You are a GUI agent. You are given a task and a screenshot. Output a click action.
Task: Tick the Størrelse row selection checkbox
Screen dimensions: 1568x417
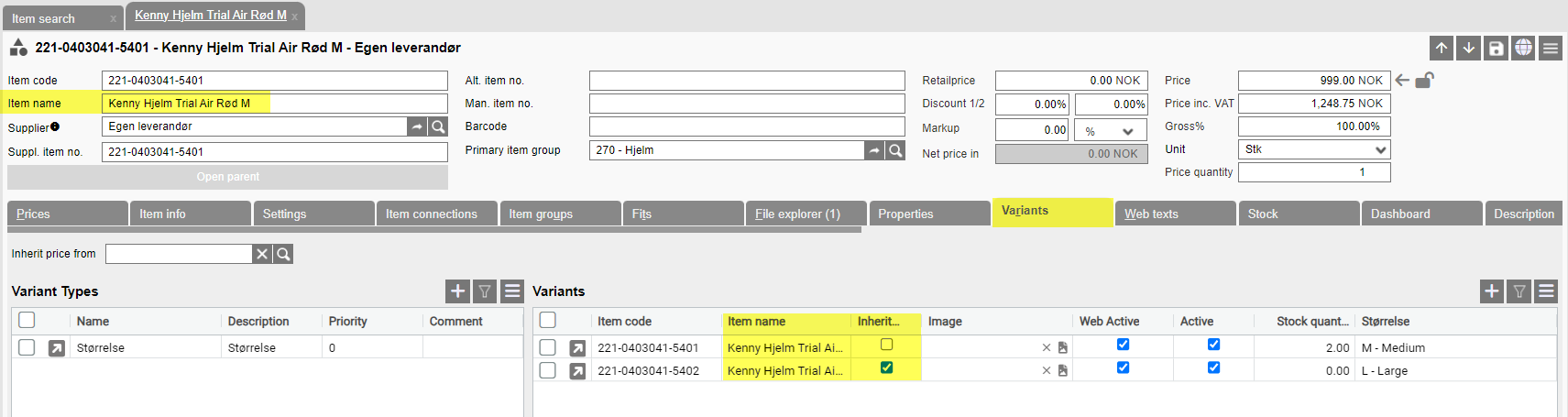(27, 347)
